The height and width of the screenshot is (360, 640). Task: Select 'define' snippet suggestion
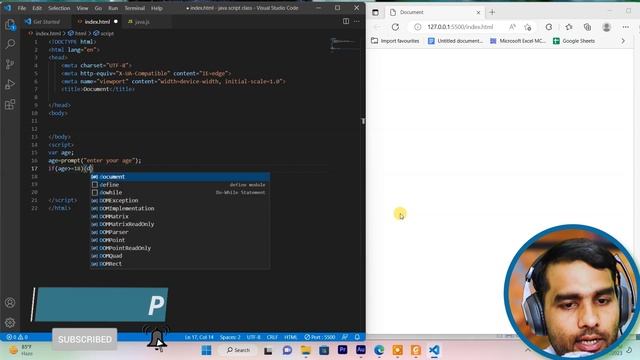point(180,184)
